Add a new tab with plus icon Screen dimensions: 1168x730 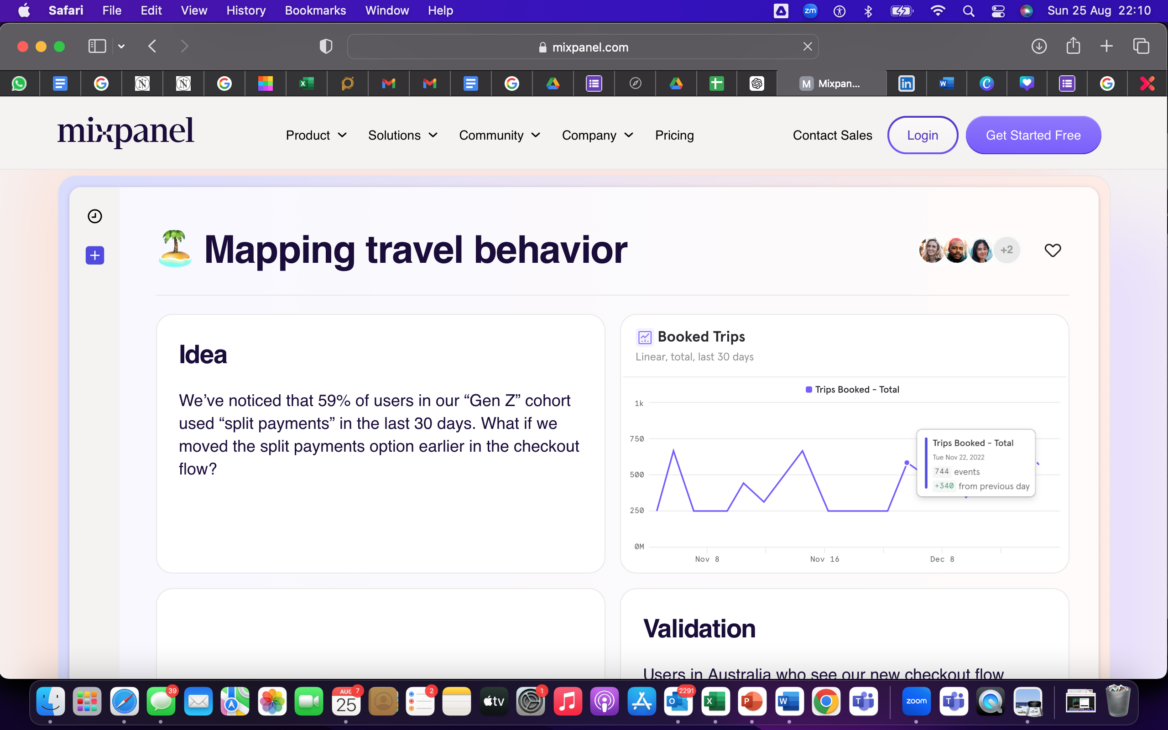[1107, 46]
